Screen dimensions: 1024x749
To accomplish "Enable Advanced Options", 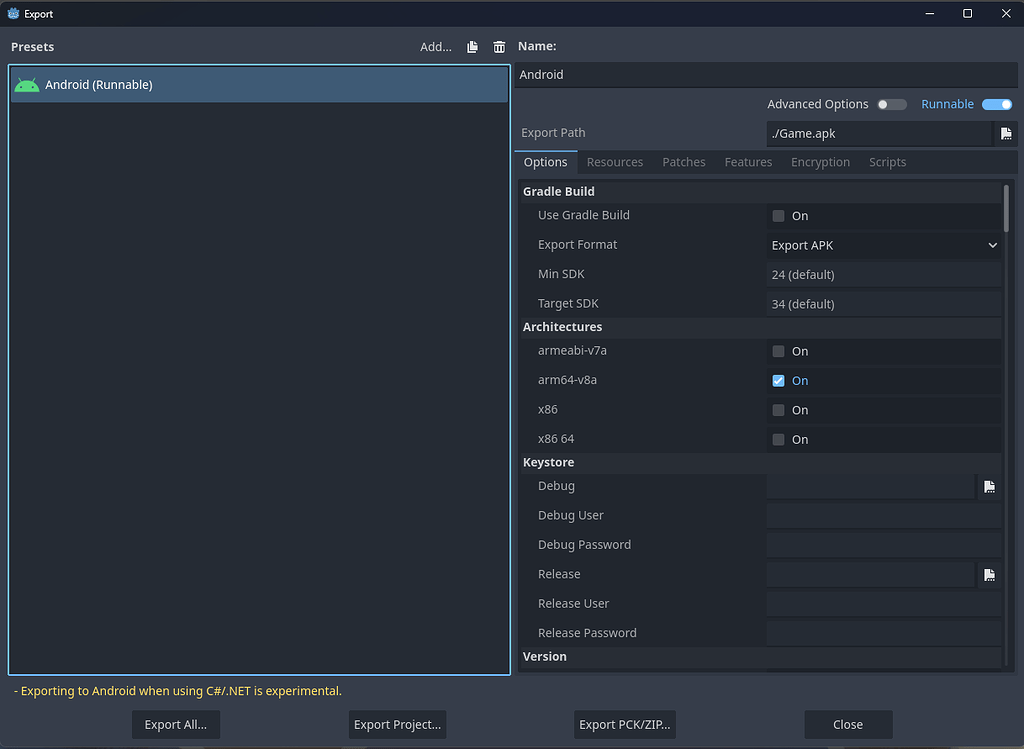I will coord(891,104).
